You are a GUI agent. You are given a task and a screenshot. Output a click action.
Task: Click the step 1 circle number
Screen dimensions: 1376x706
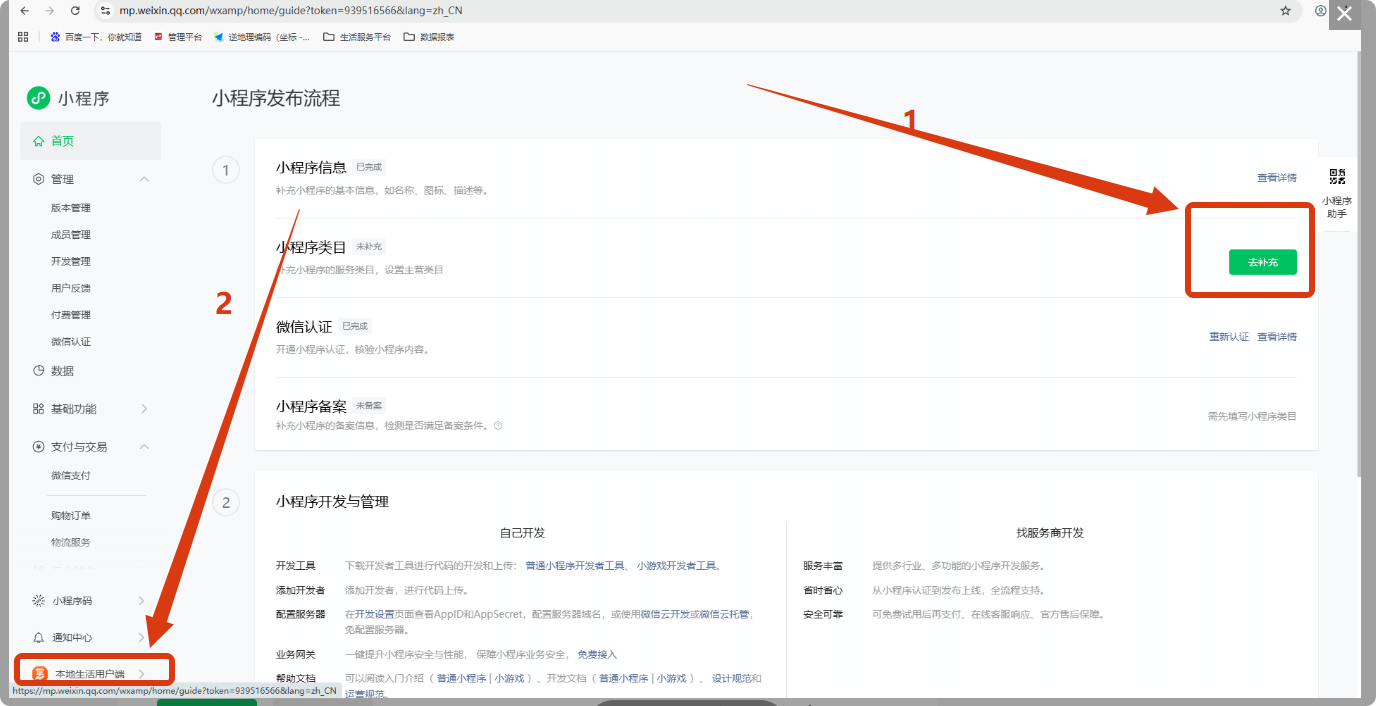pos(226,171)
